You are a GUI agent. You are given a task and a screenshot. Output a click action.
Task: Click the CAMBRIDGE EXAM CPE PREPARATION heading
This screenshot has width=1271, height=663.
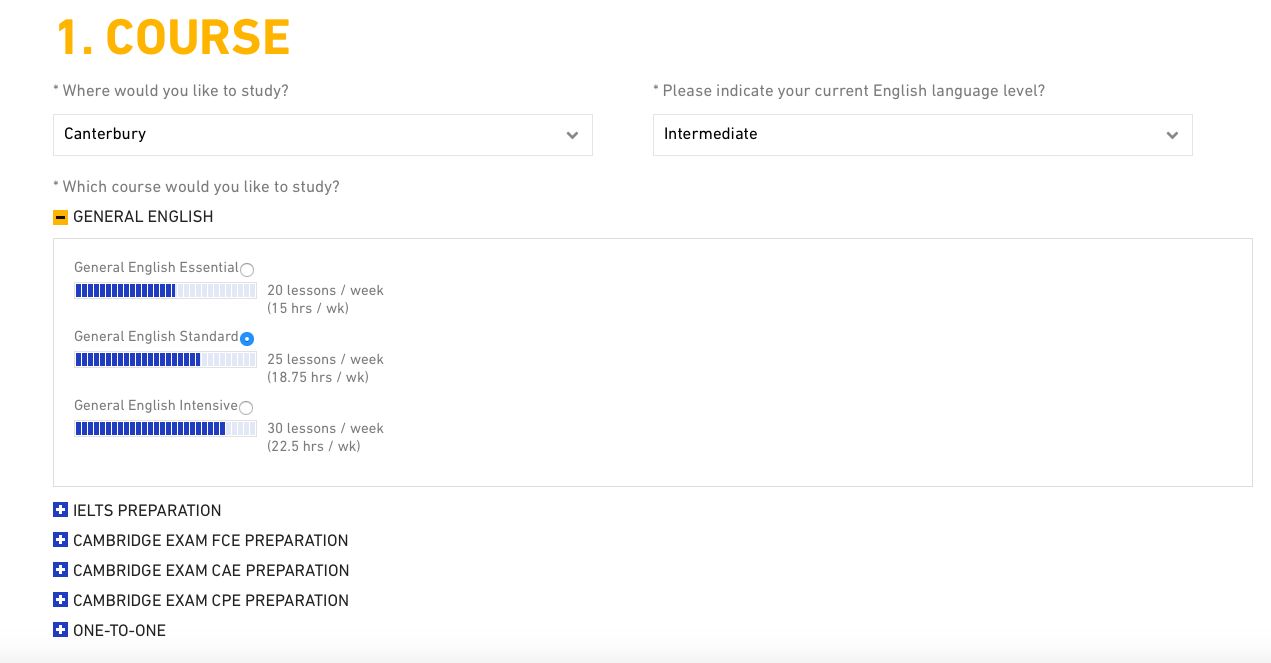[211, 601]
